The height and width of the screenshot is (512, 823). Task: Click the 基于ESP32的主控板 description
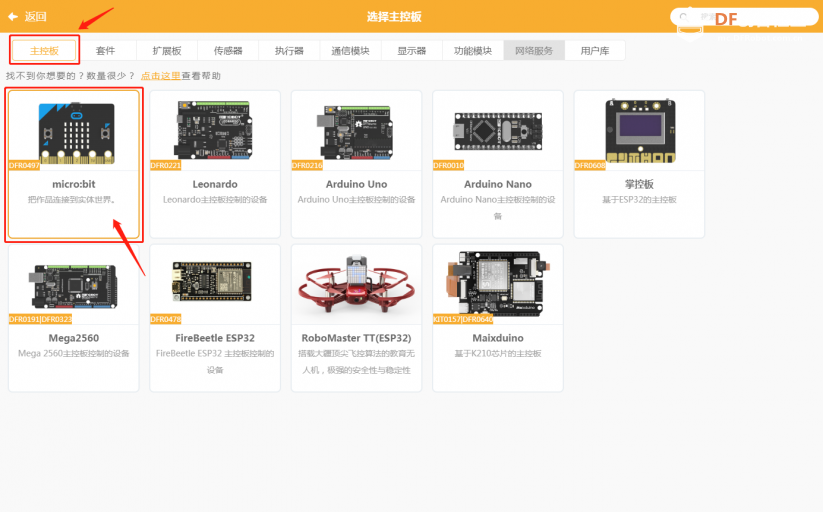639,200
